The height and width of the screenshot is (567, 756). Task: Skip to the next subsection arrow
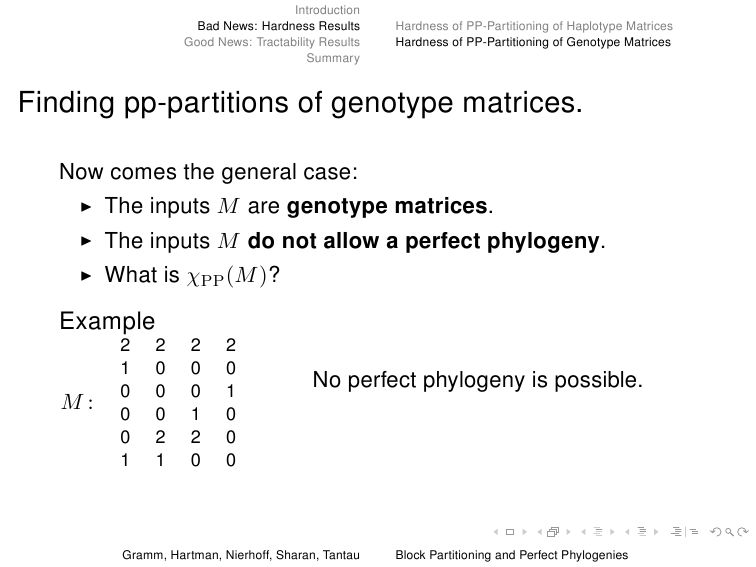point(612,532)
